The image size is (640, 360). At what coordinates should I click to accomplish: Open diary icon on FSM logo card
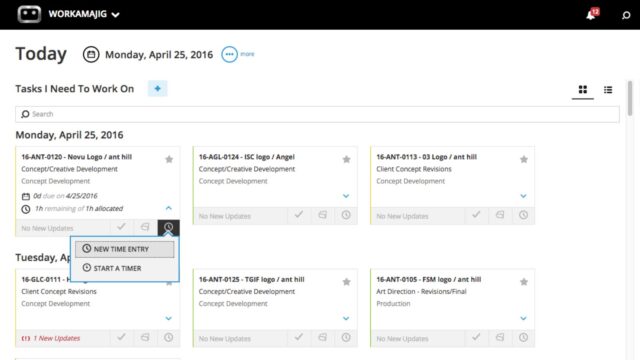[500, 337]
